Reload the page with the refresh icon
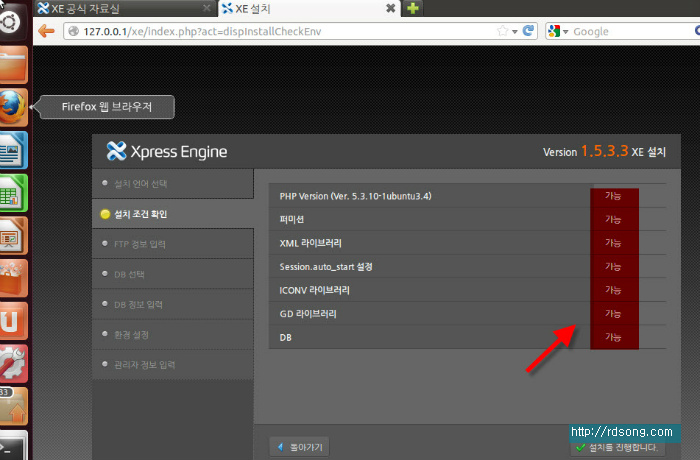 [528, 31]
